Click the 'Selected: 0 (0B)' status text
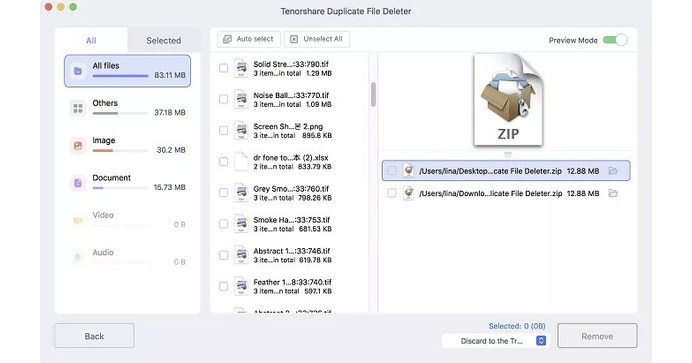 (x=517, y=326)
